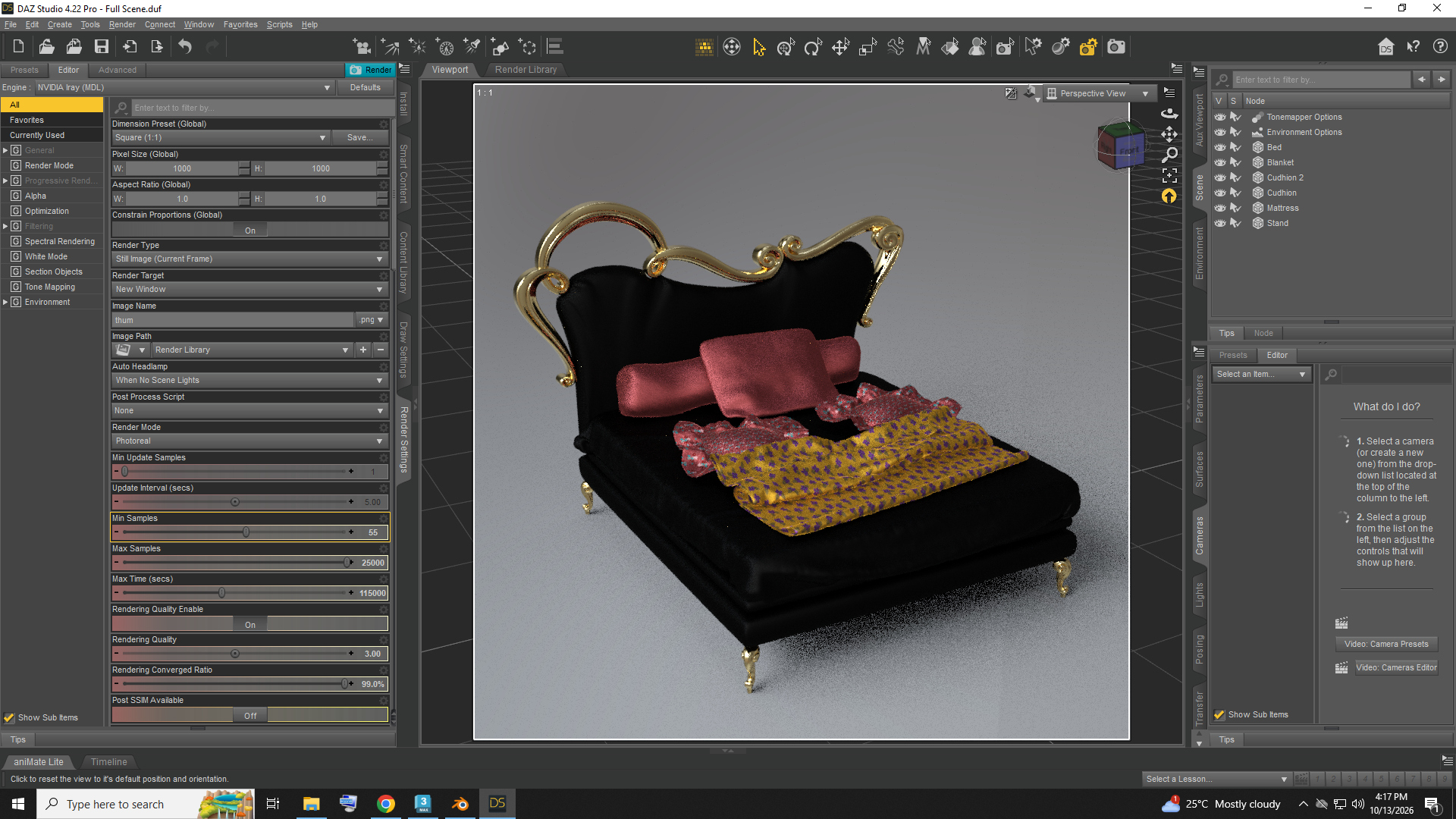This screenshot has height=819, width=1456.
Task: Hide the Bed node visibility eye
Action: 1219,147
